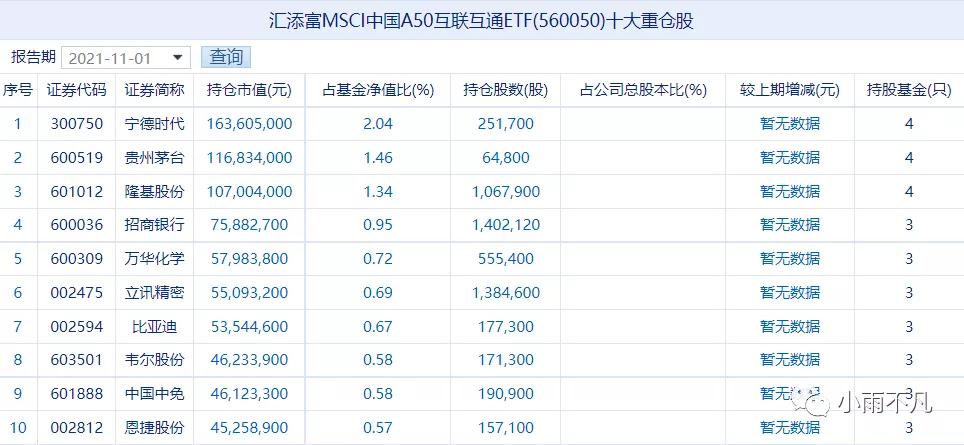Select 占公司总股本比(%) column header
The height and width of the screenshot is (445, 964).
(x=643, y=90)
